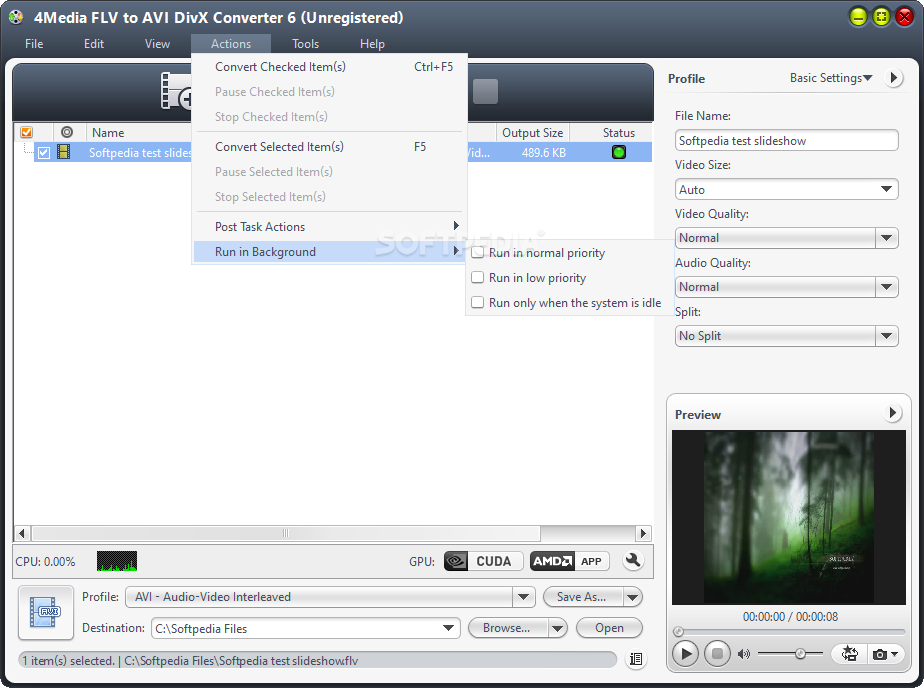The height and width of the screenshot is (688, 924).
Task: Open the Tools menu
Action: click(x=305, y=44)
